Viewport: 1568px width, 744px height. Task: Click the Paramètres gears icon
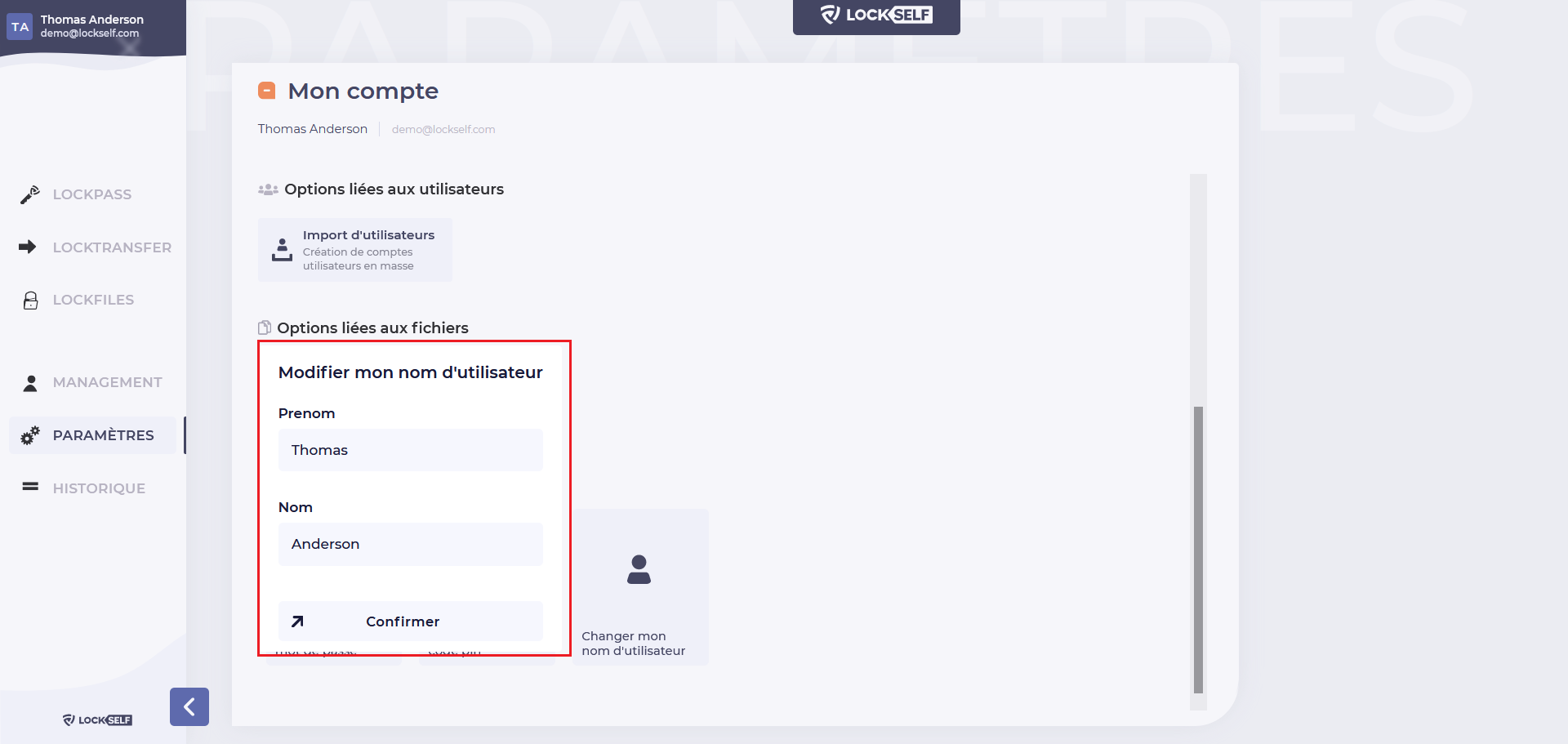pos(30,435)
